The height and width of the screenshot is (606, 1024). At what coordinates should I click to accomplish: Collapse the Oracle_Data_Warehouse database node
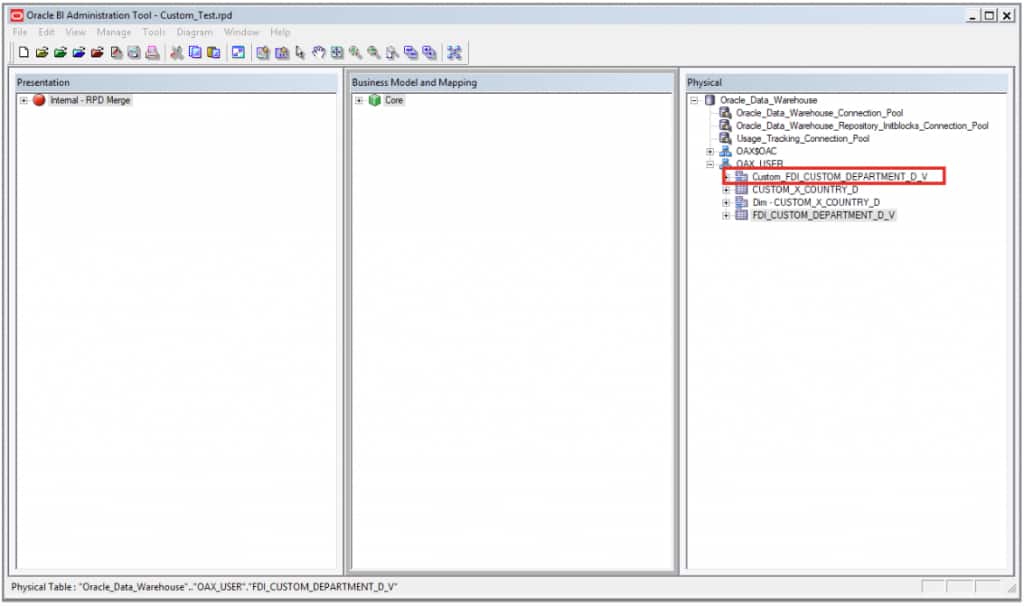click(694, 101)
